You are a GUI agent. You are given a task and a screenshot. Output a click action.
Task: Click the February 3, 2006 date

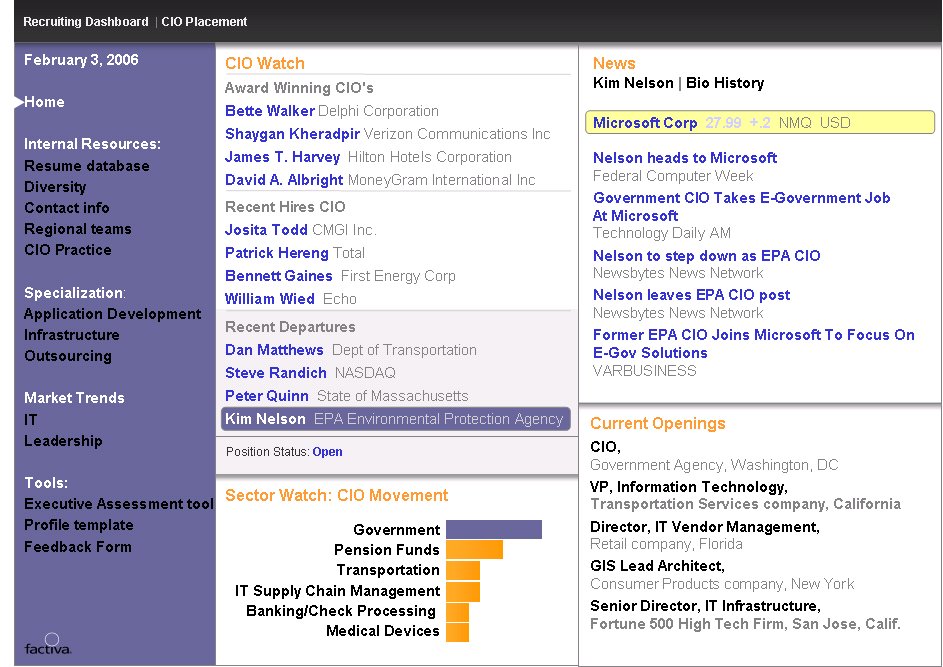tap(81, 60)
